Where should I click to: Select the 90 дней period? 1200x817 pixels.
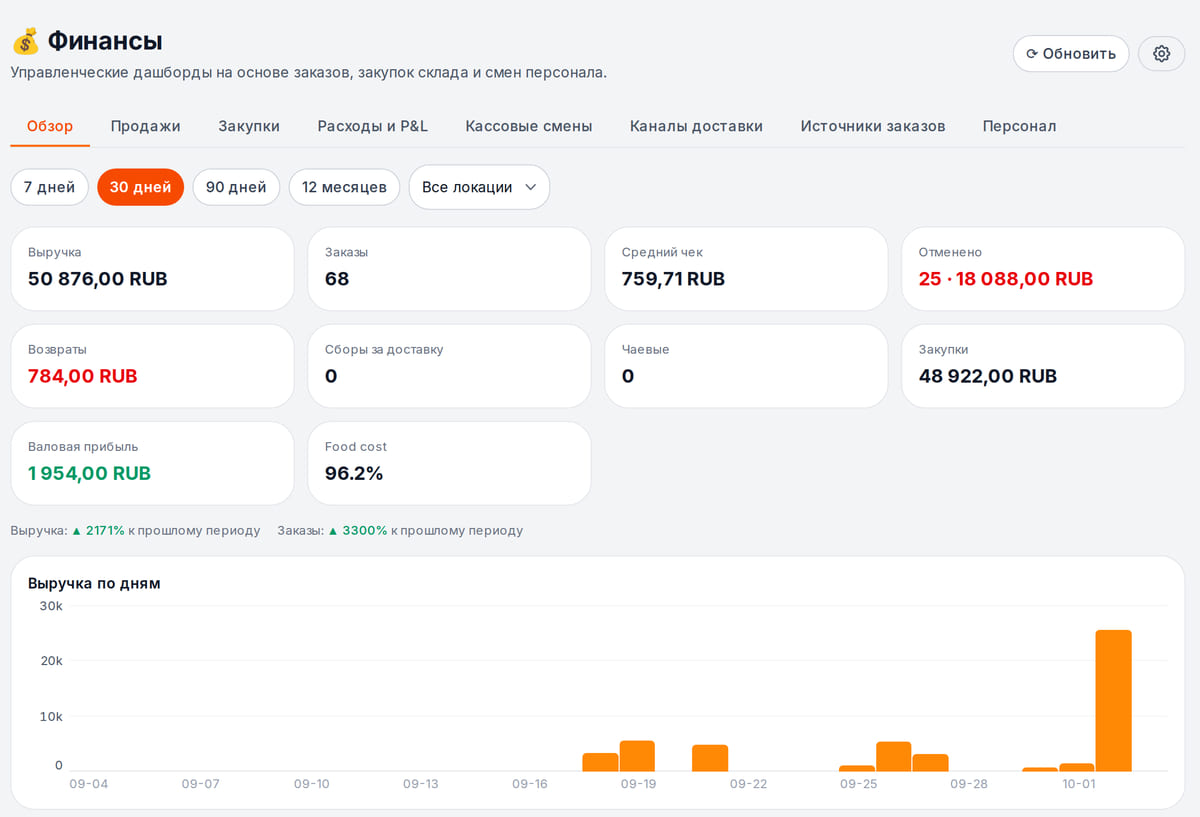(x=236, y=187)
